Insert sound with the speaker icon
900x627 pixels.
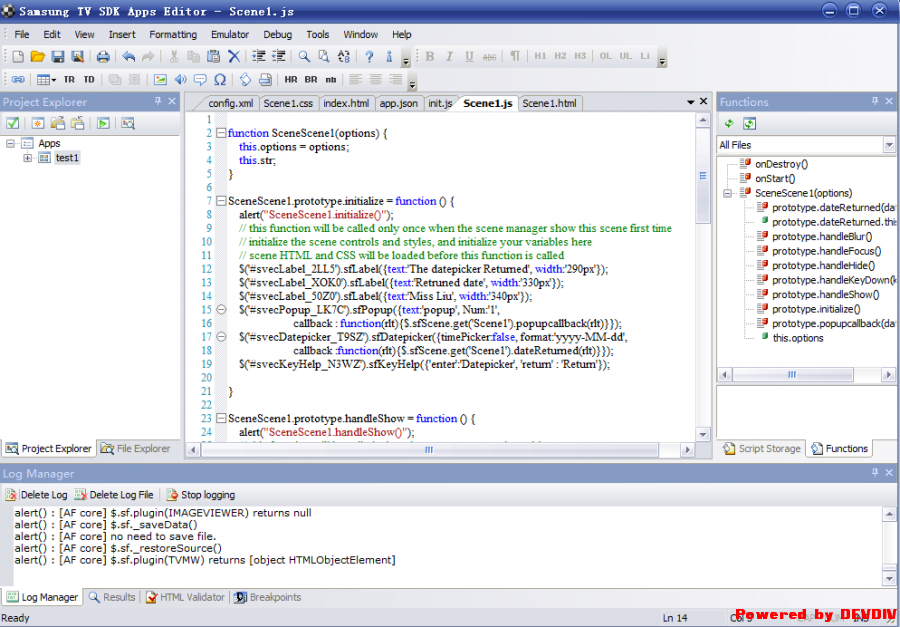point(180,79)
